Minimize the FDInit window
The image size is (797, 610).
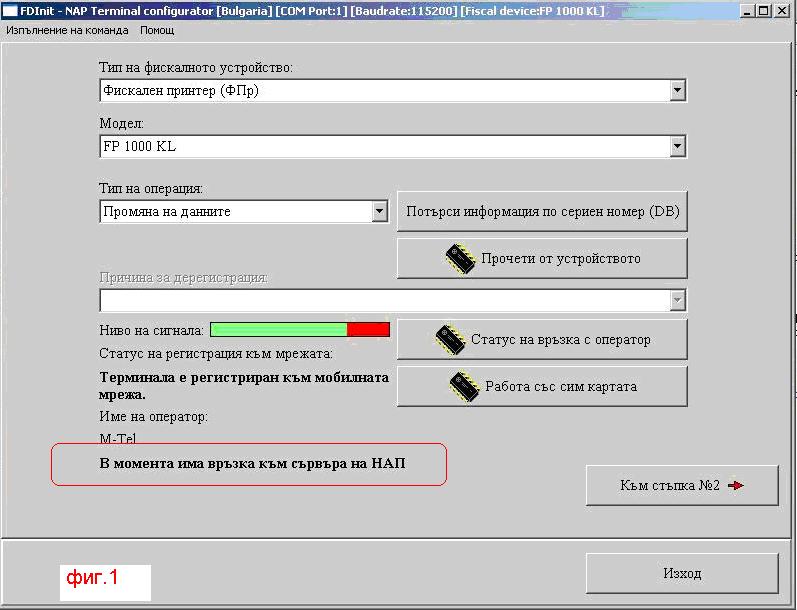tap(747, 10)
